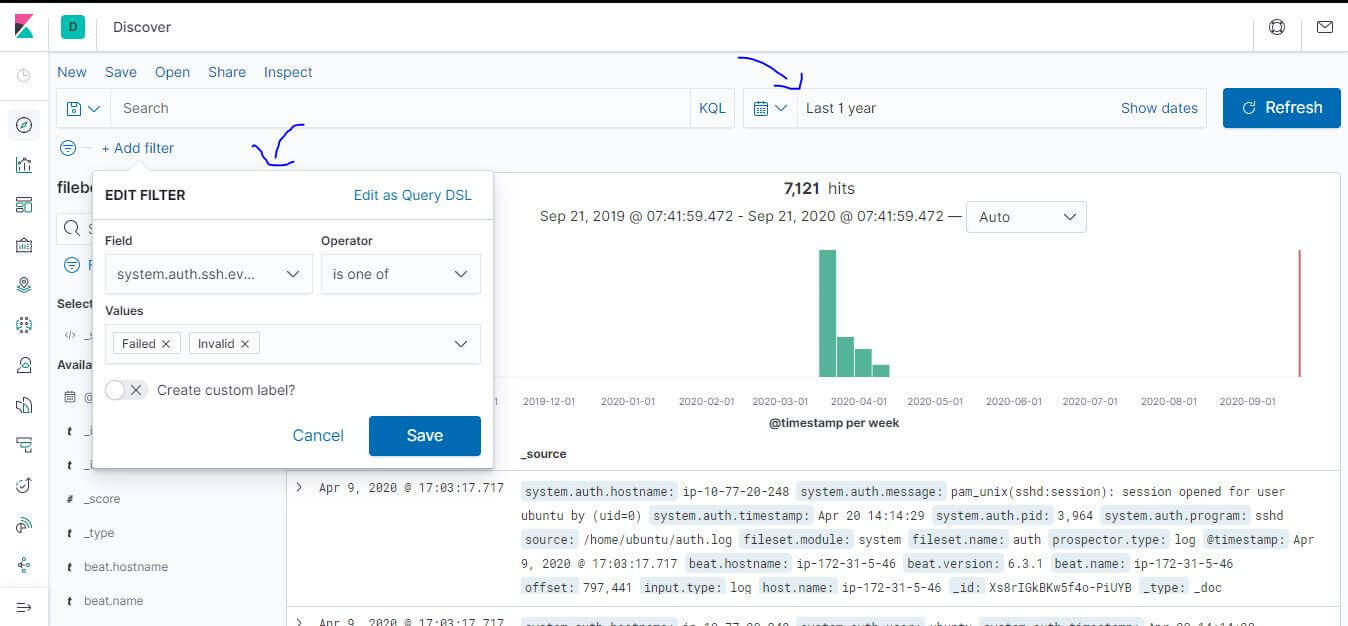Open the Dashboard app icon
Image resolution: width=1348 pixels, height=626 pixels.
point(24,203)
